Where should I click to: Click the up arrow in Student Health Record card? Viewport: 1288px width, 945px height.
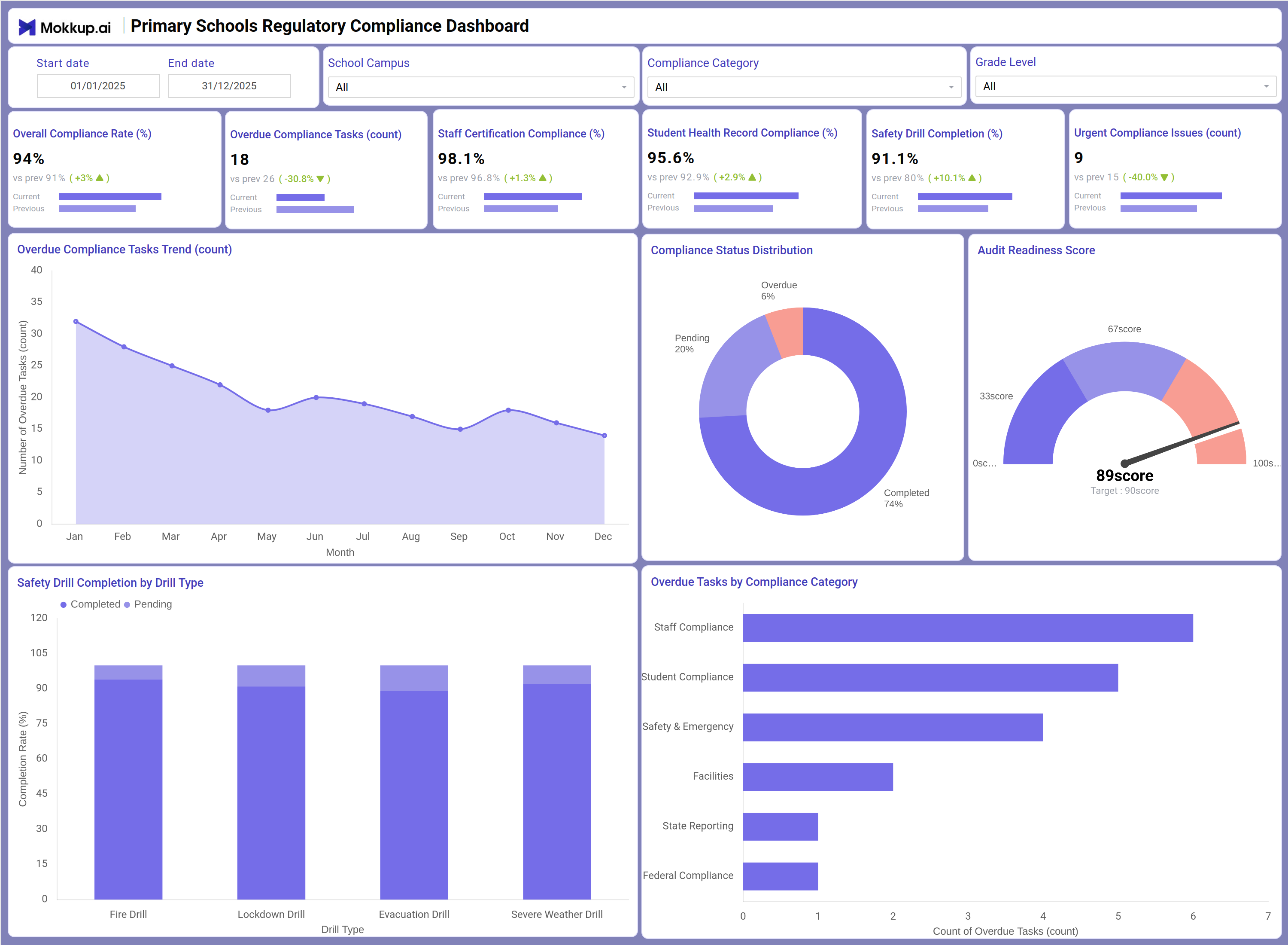tap(752, 177)
